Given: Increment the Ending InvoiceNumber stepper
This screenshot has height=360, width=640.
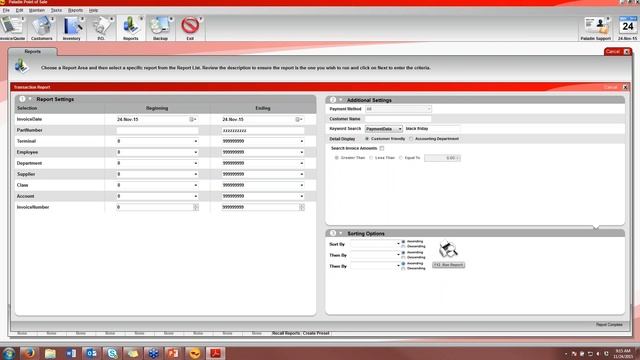Looking at the screenshot, I should tap(302, 206).
